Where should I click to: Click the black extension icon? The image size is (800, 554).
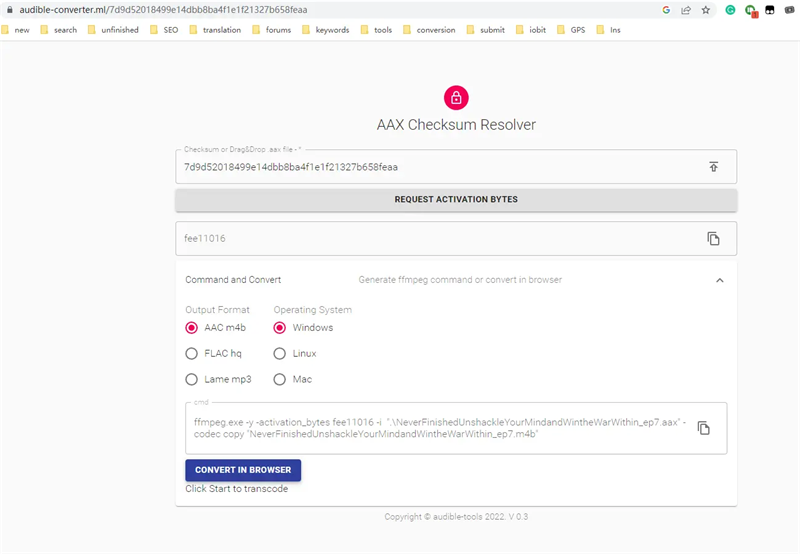point(770,10)
